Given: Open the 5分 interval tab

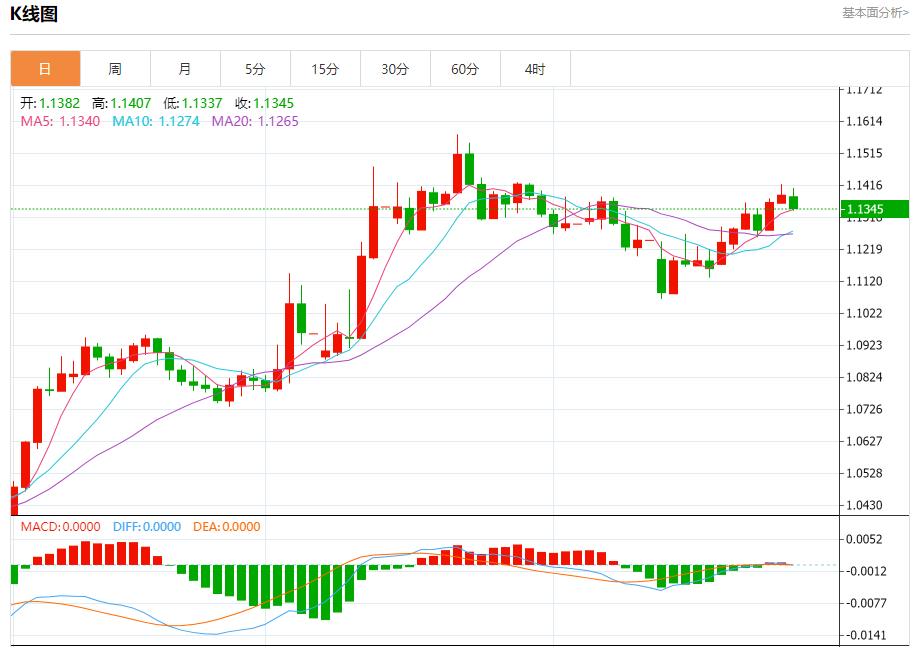Looking at the screenshot, I should point(255,69).
